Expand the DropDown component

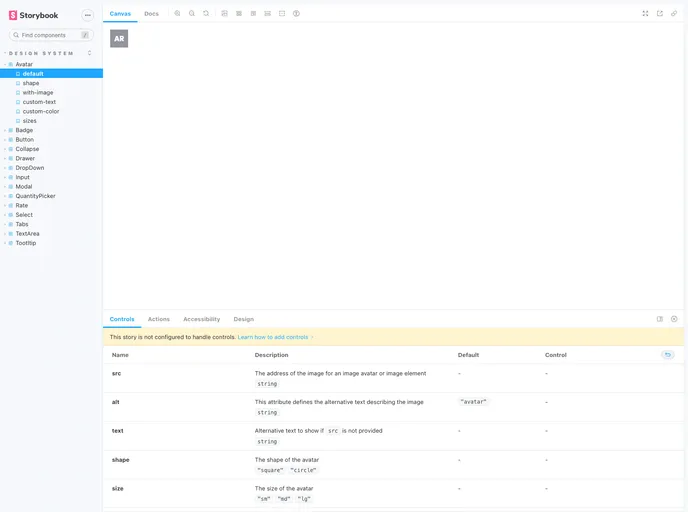[30, 168]
